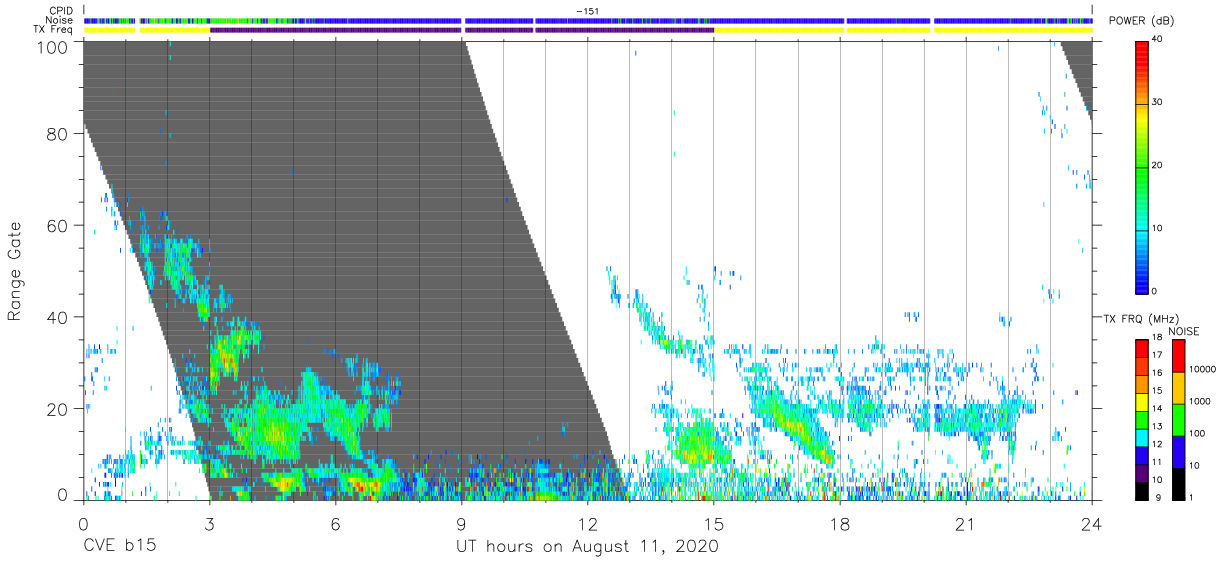Click x-axis tick label '12'
Image resolution: width=1228 pixels, height=567 pixels.
[587, 525]
